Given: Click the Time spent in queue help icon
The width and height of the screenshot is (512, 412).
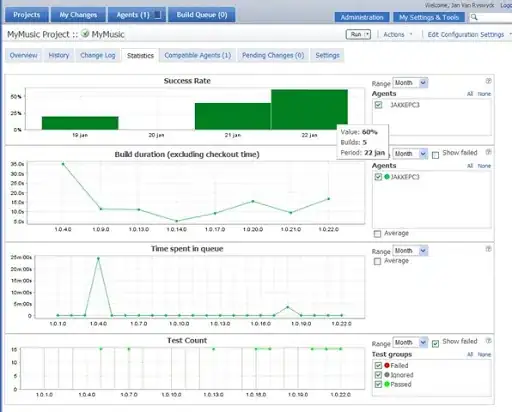Looking at the screenshot, I should [488, 249].
